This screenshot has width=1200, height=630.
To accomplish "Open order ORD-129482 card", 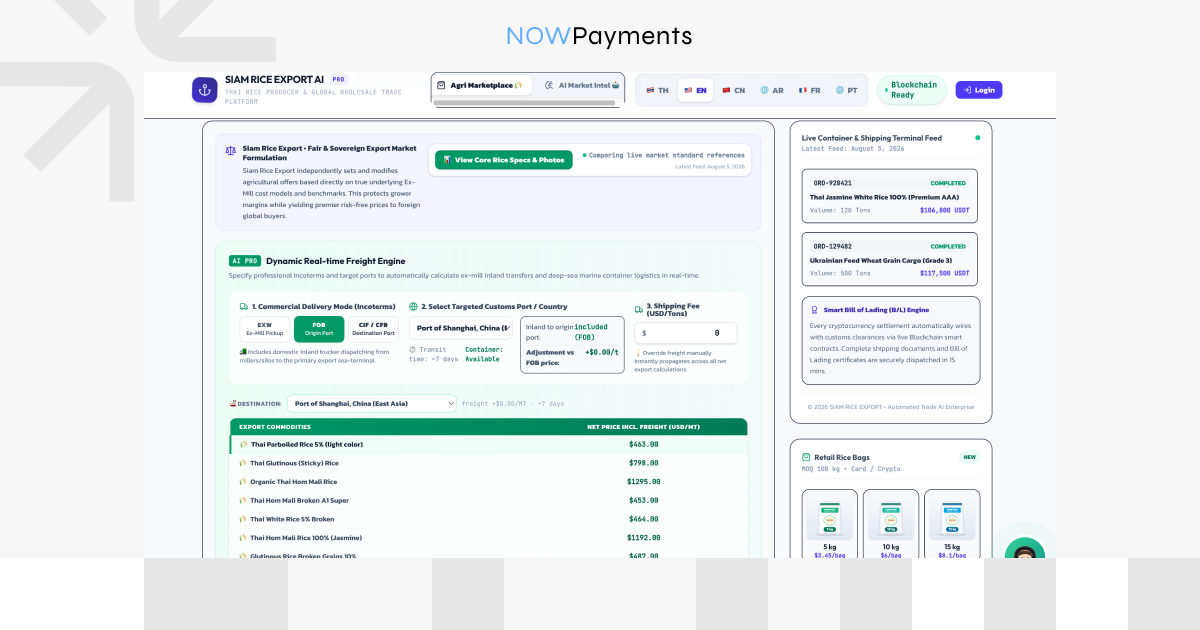I will point(889,259).
